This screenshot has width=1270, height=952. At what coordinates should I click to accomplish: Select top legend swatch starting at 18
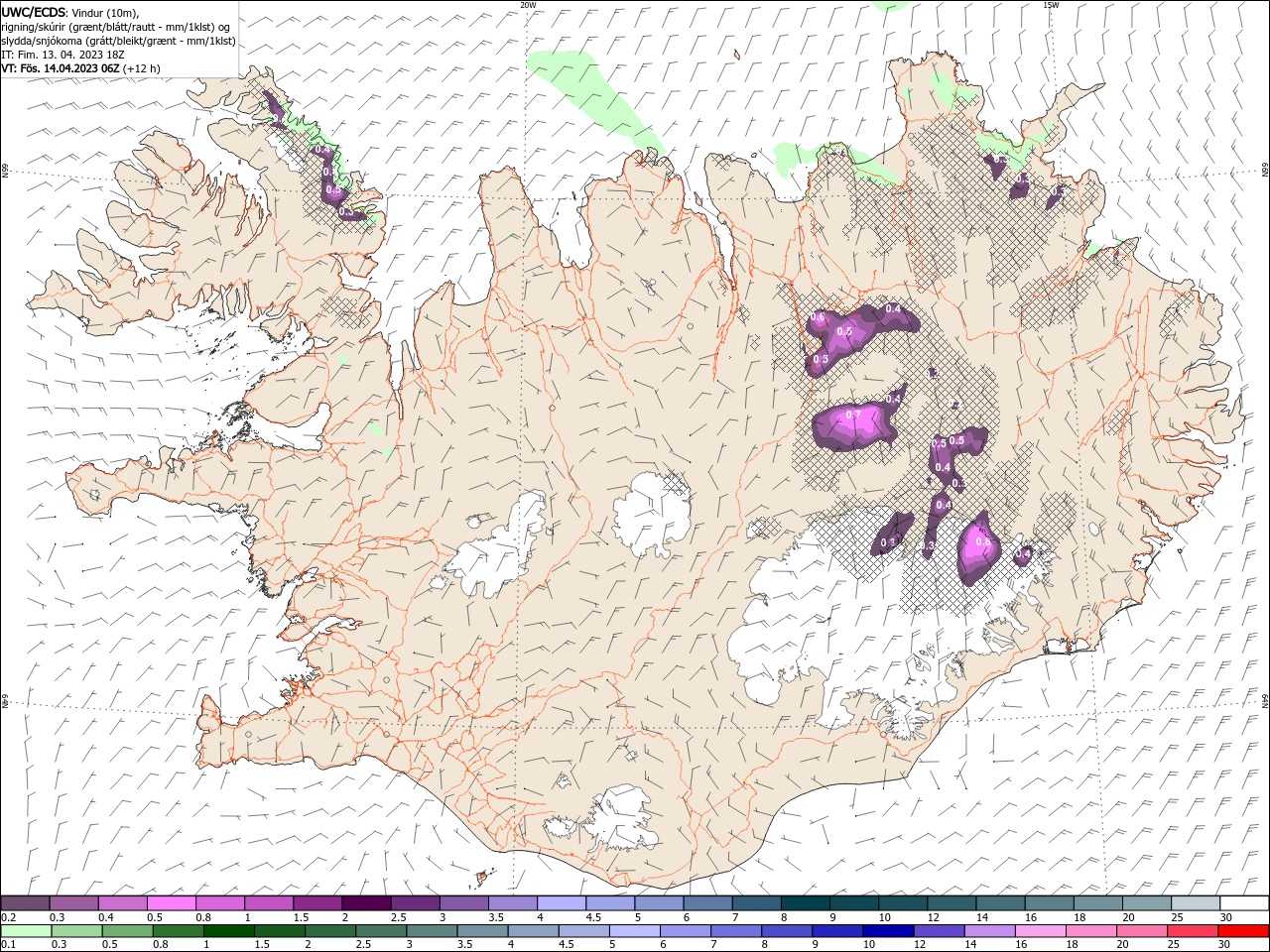(x=1097, y=902)
